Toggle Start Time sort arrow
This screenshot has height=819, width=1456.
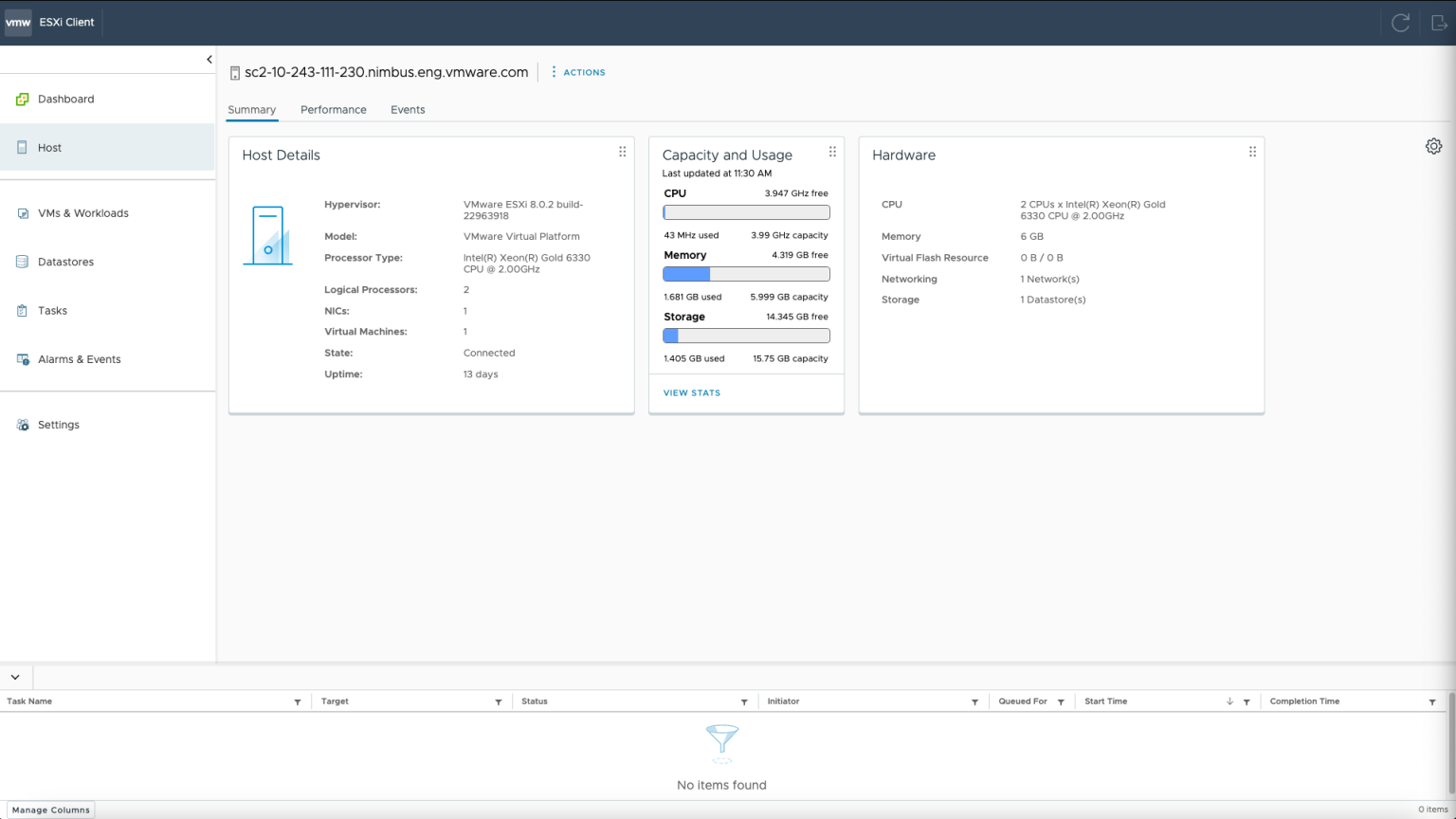(1230, 701)
